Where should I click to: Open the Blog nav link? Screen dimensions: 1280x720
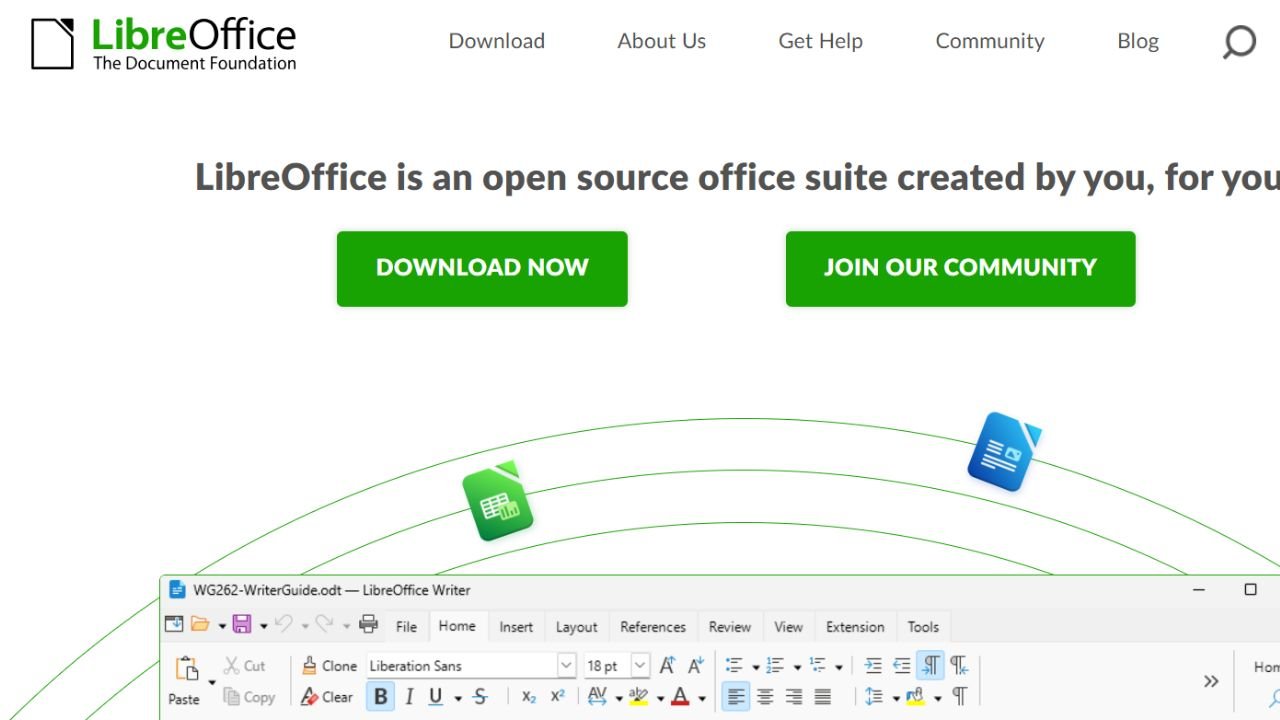point(1138,41)
